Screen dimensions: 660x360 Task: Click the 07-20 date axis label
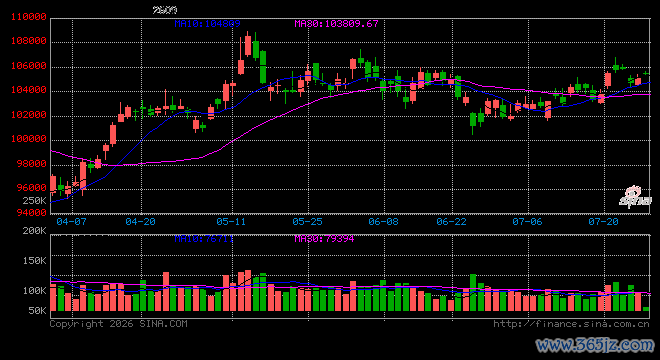click(x=603, y=221)
